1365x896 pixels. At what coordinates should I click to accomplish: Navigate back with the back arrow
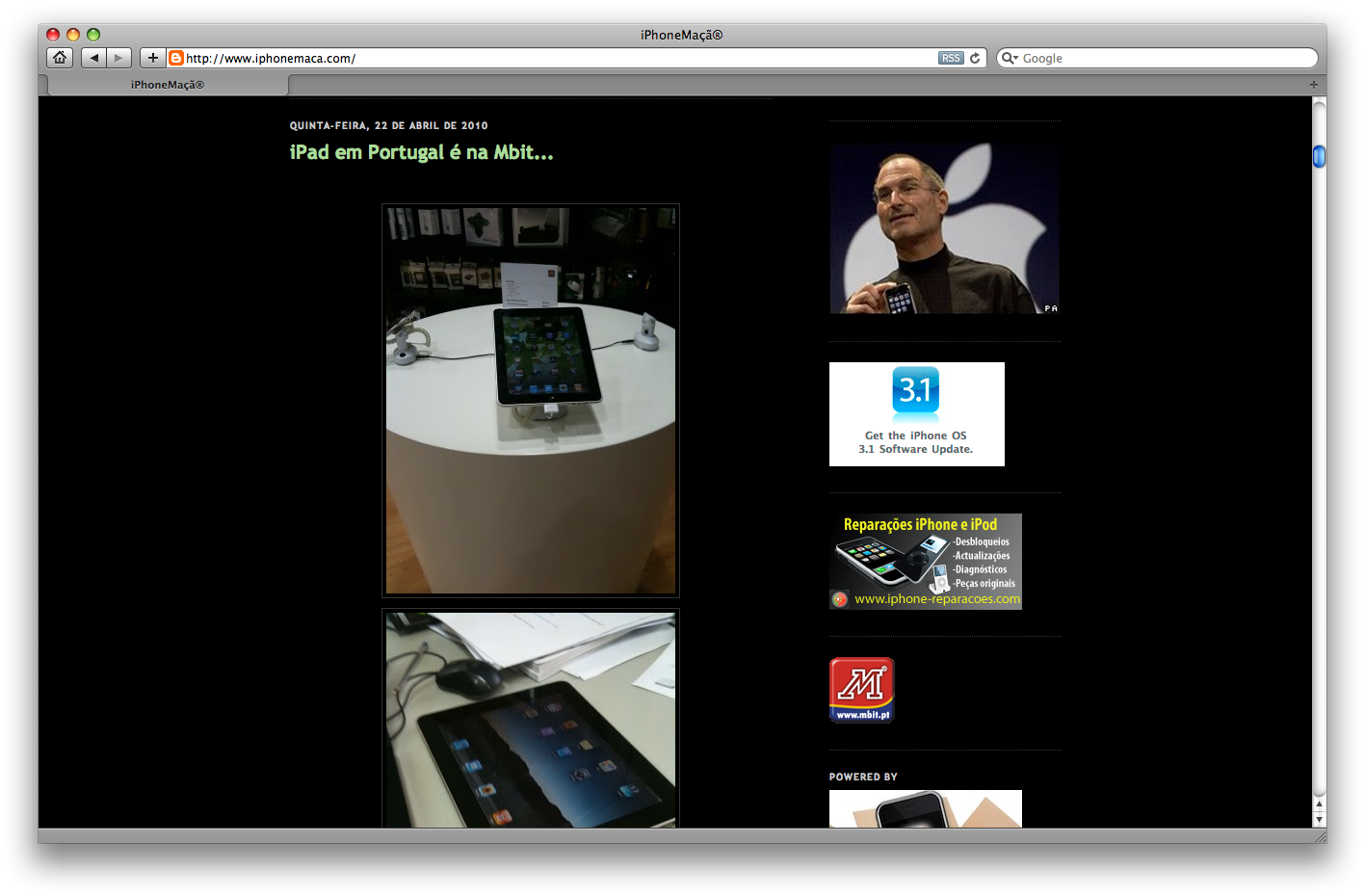[93, 58]
